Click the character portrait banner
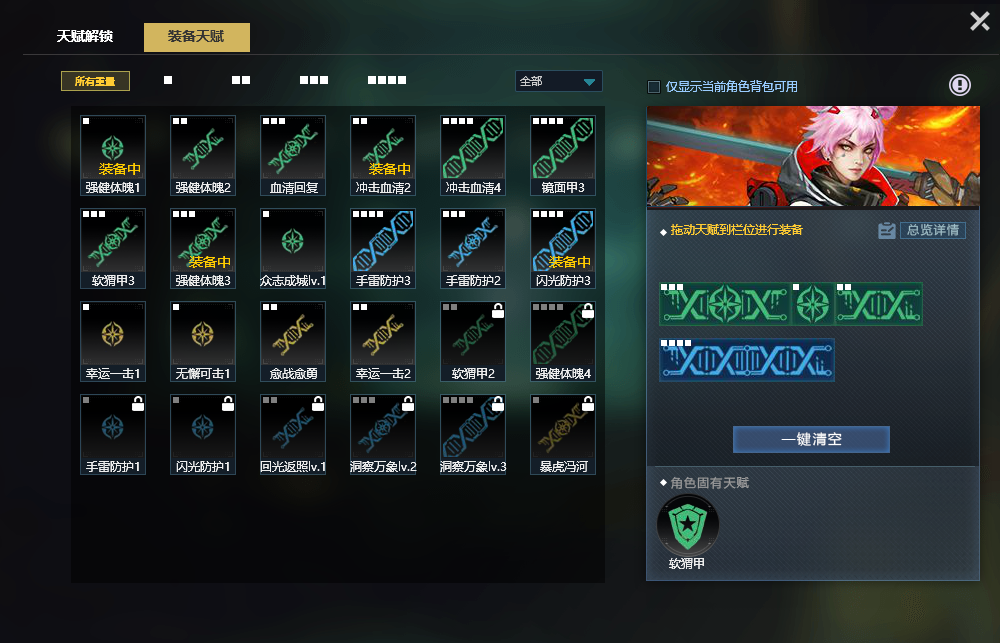1000x643 pixels. [x=813, y=156]
